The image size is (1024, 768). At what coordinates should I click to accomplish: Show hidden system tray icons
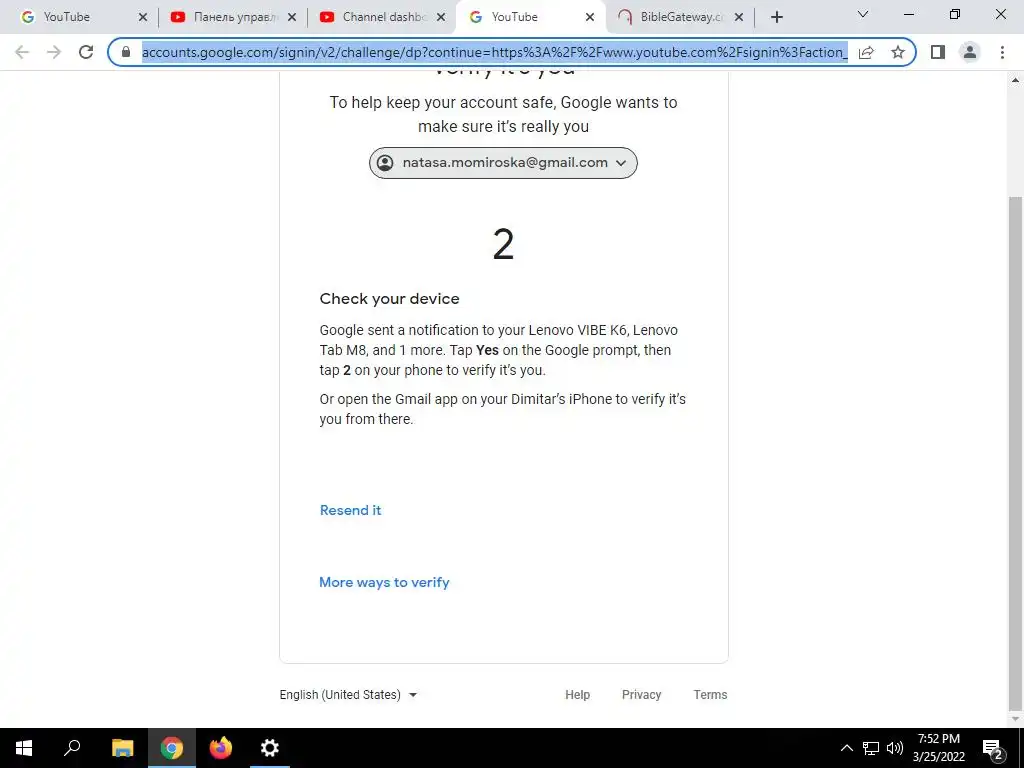846,748
